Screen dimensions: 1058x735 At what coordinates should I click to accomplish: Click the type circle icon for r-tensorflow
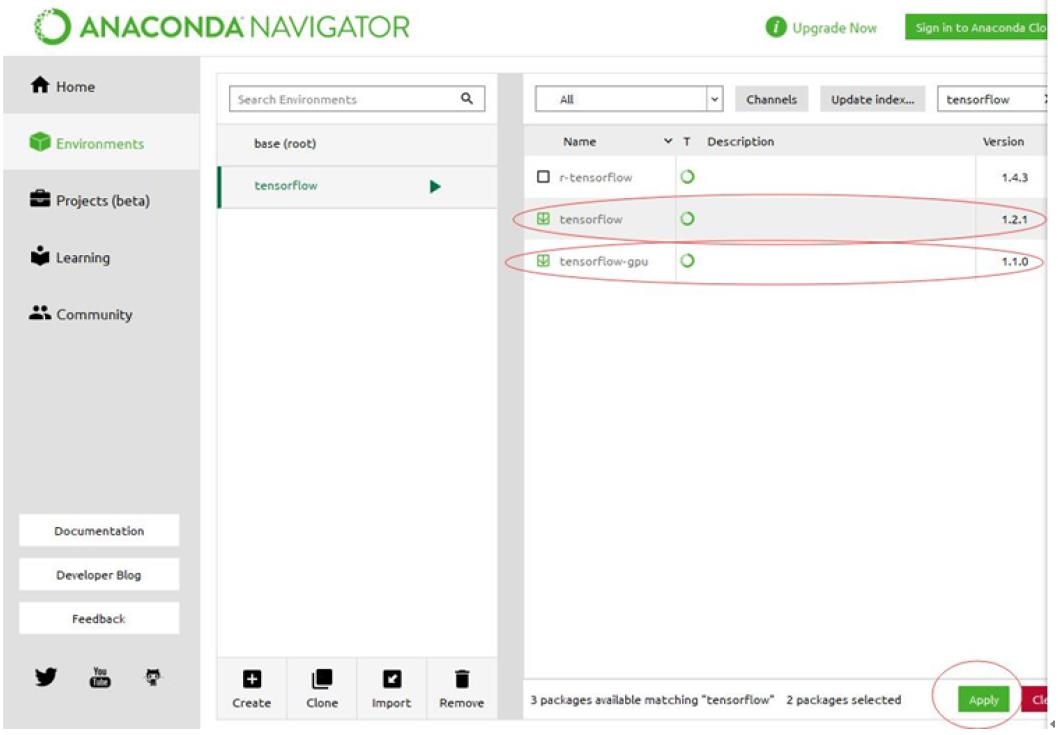pos(687,177)
